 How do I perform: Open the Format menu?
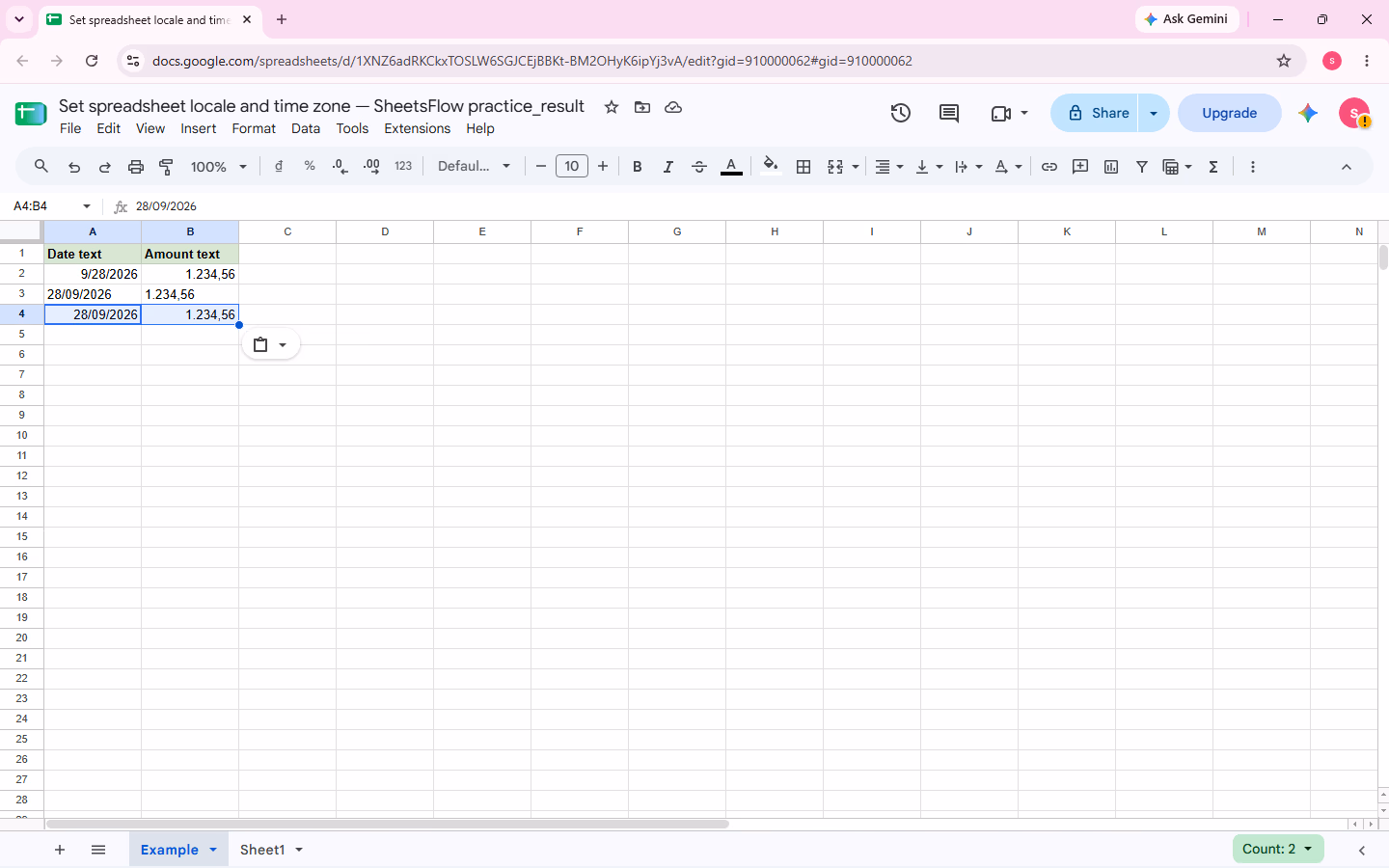pyautogui.click(x=254, y=128)
